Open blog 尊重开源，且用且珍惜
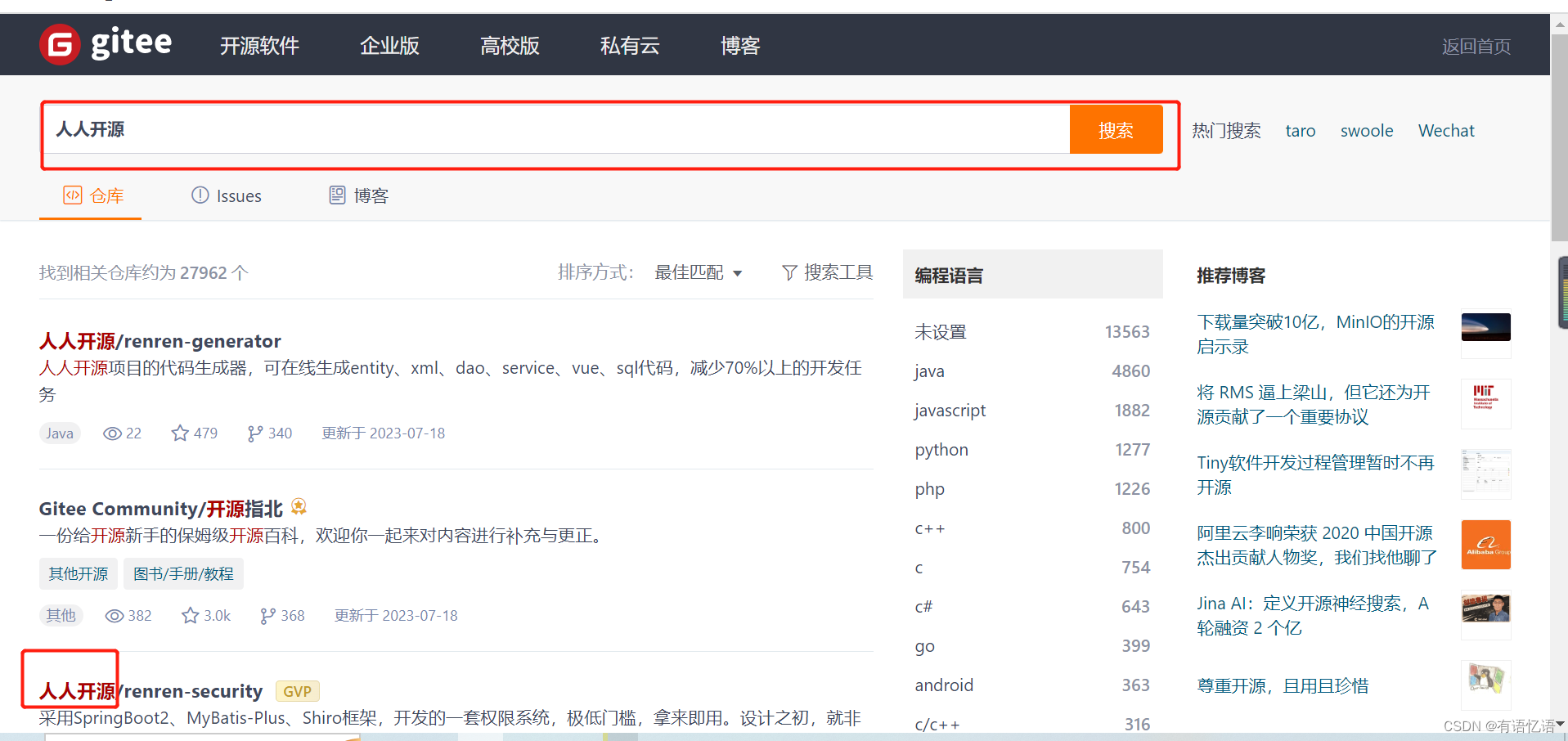Image resolution: width=1568 pixels, height=741 pixels. (1283, 686)
